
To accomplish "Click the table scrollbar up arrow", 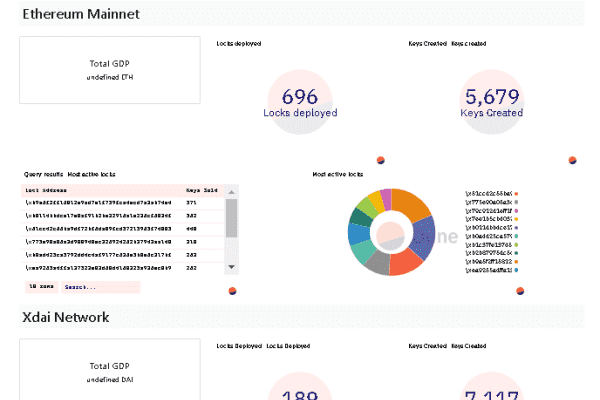I will (x=232, y=192).
